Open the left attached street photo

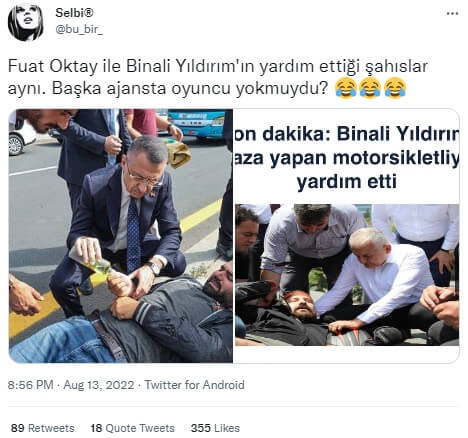click(x=121, y=236)
